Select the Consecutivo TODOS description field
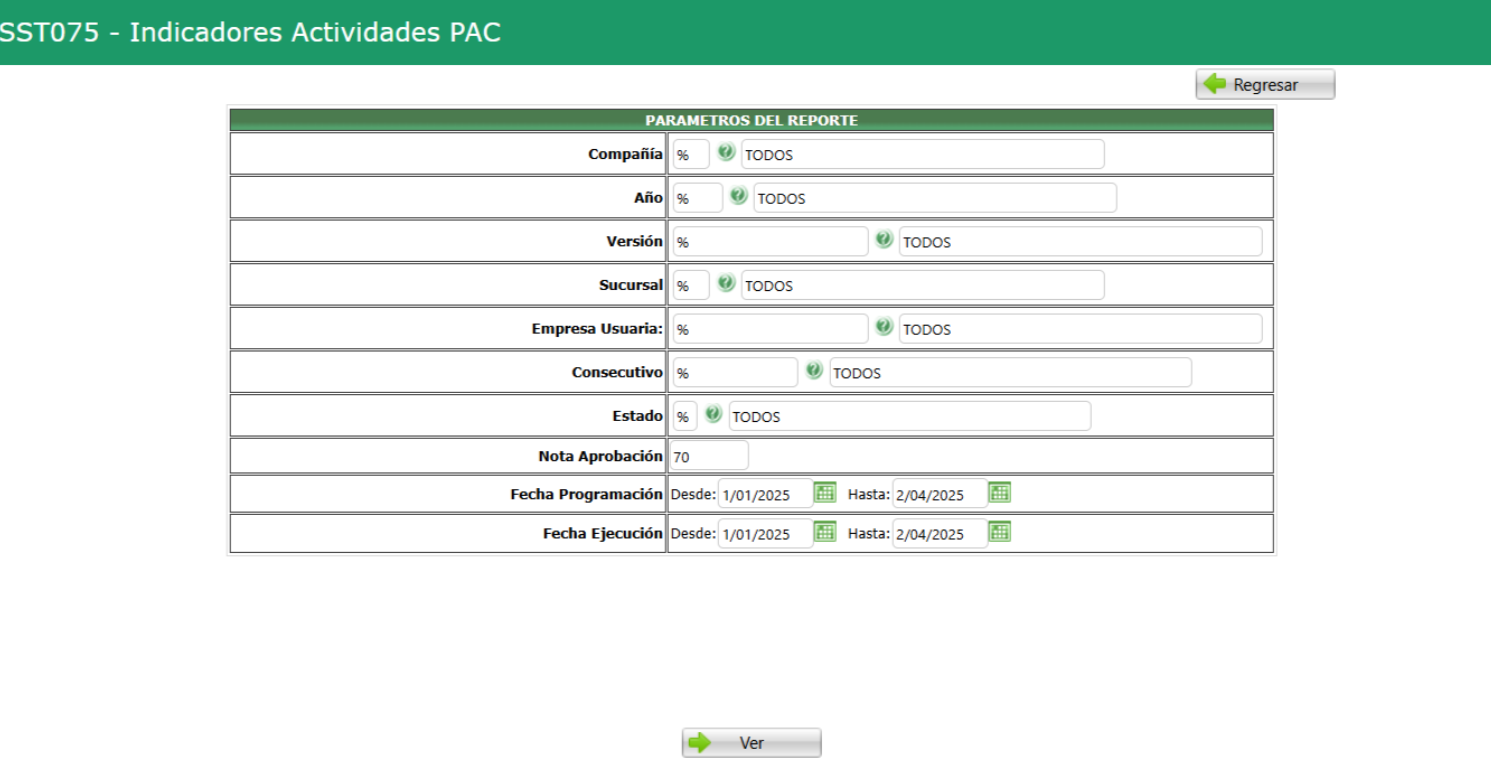 (x=1011, y=373)
